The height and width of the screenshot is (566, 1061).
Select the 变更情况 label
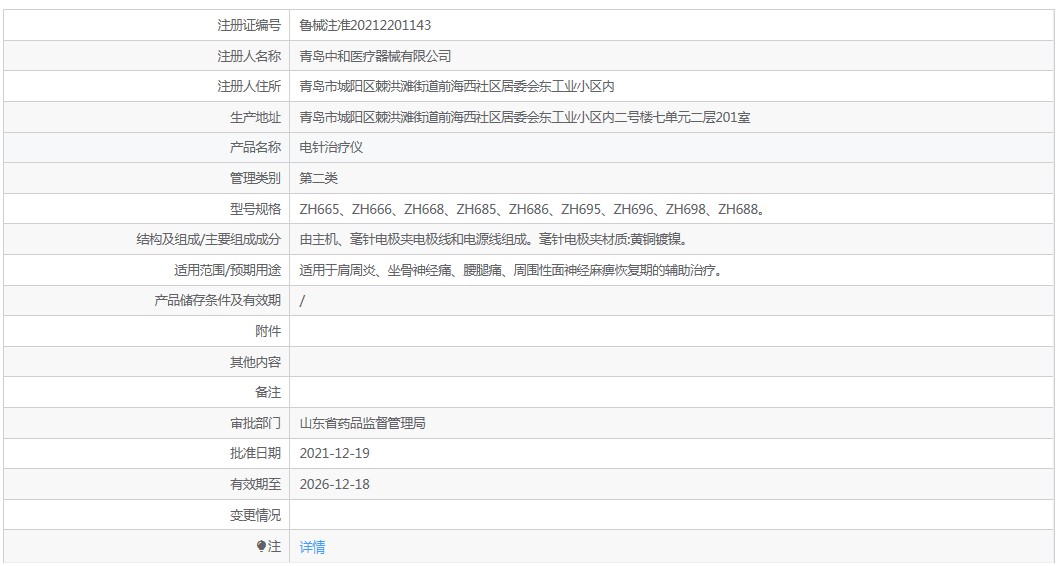[255, 515]
